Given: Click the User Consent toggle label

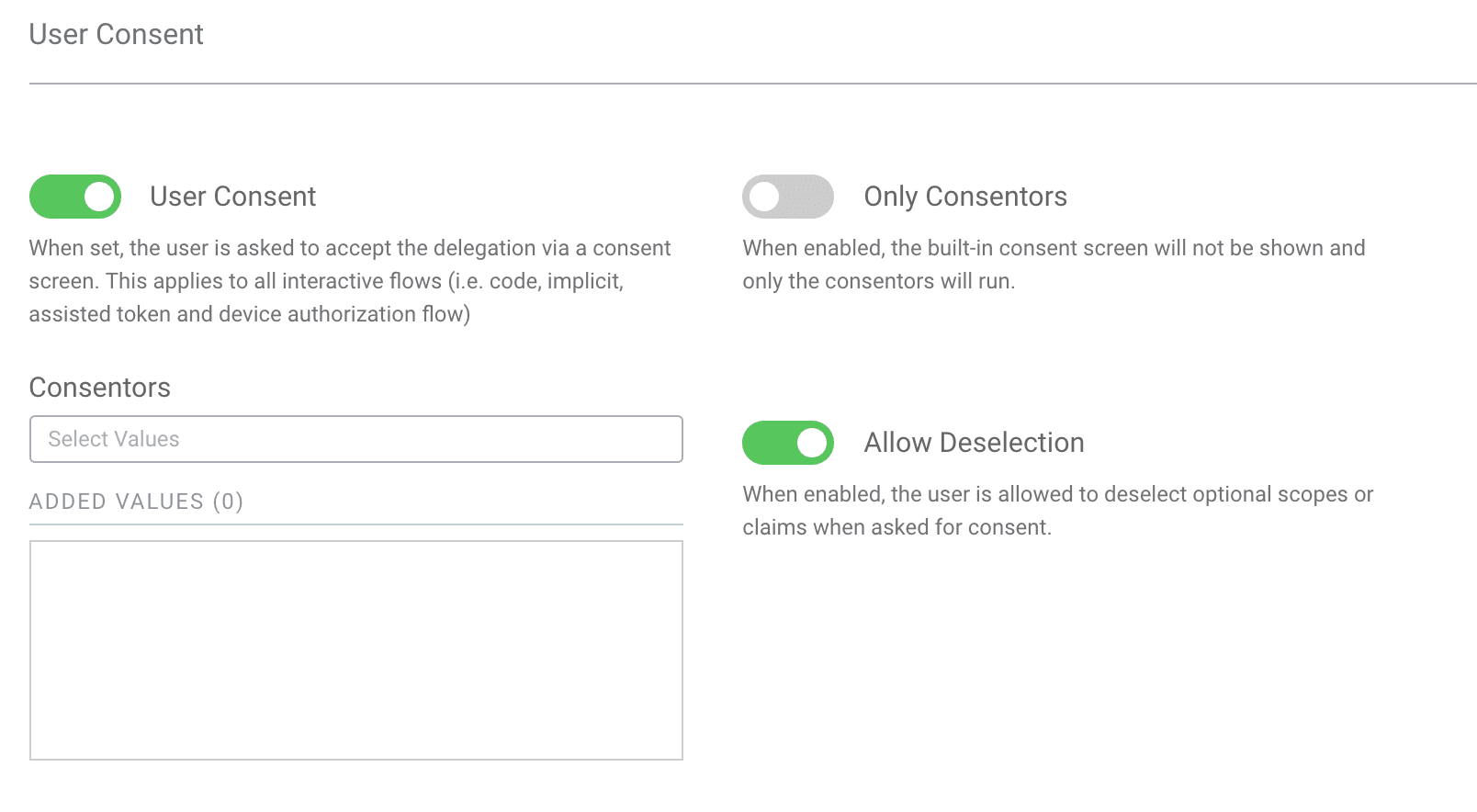Looking at the screenshot, I should [x=233, y=196].
